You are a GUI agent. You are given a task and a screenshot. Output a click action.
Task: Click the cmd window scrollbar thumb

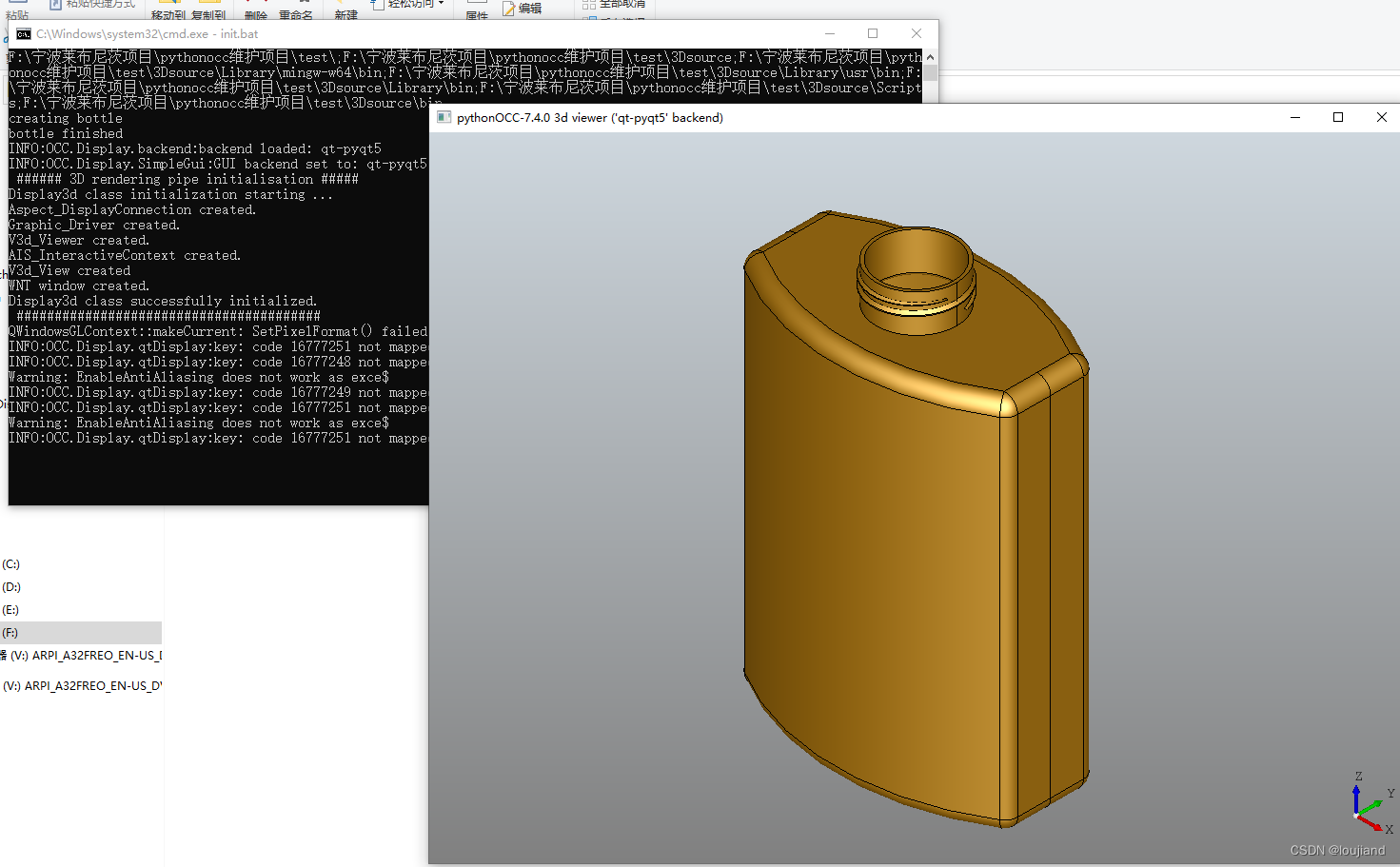[x=930, y=73]
